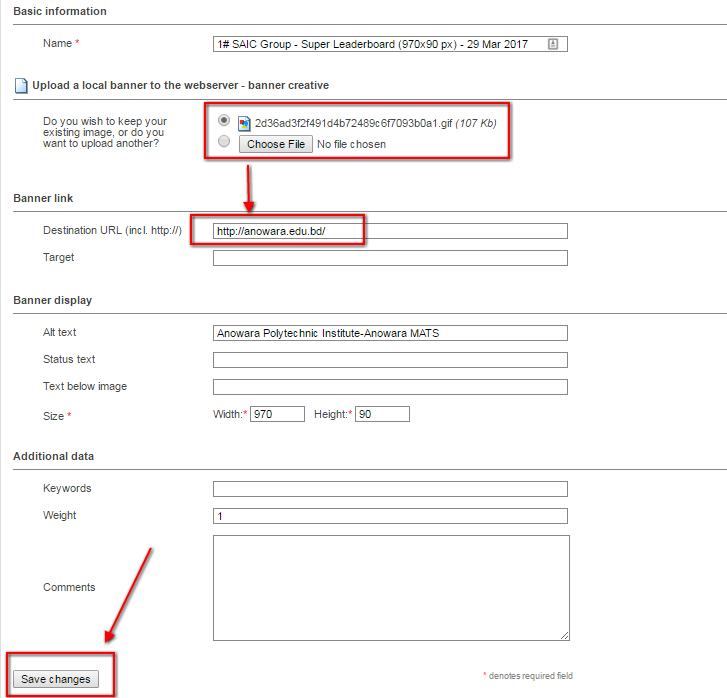This screenshot has width=727, height=698.
Task: Click the "(107 Kb)" file size text
Action: point(476,123)
